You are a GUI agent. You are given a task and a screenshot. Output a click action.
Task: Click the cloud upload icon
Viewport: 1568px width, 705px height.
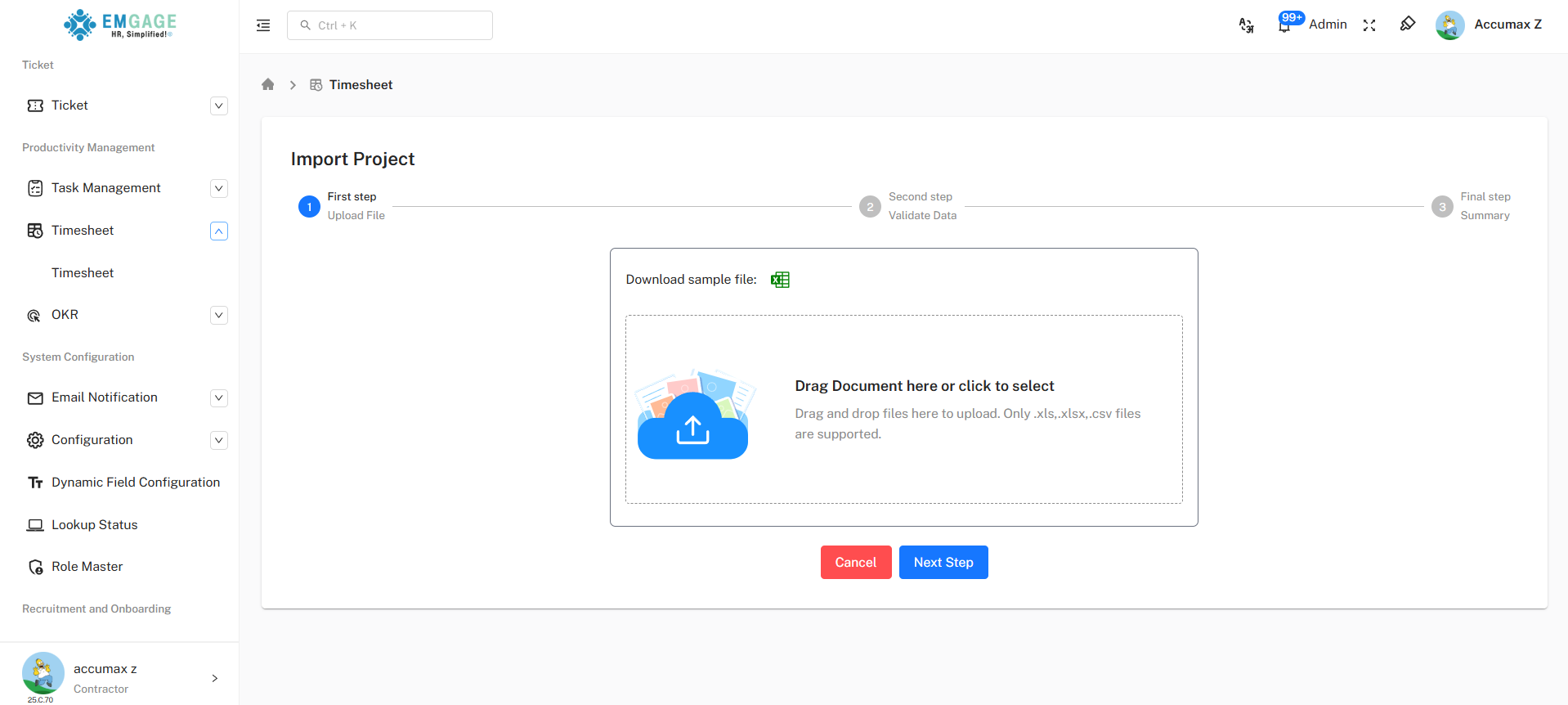pyautogui.click(x=692, y=415)
